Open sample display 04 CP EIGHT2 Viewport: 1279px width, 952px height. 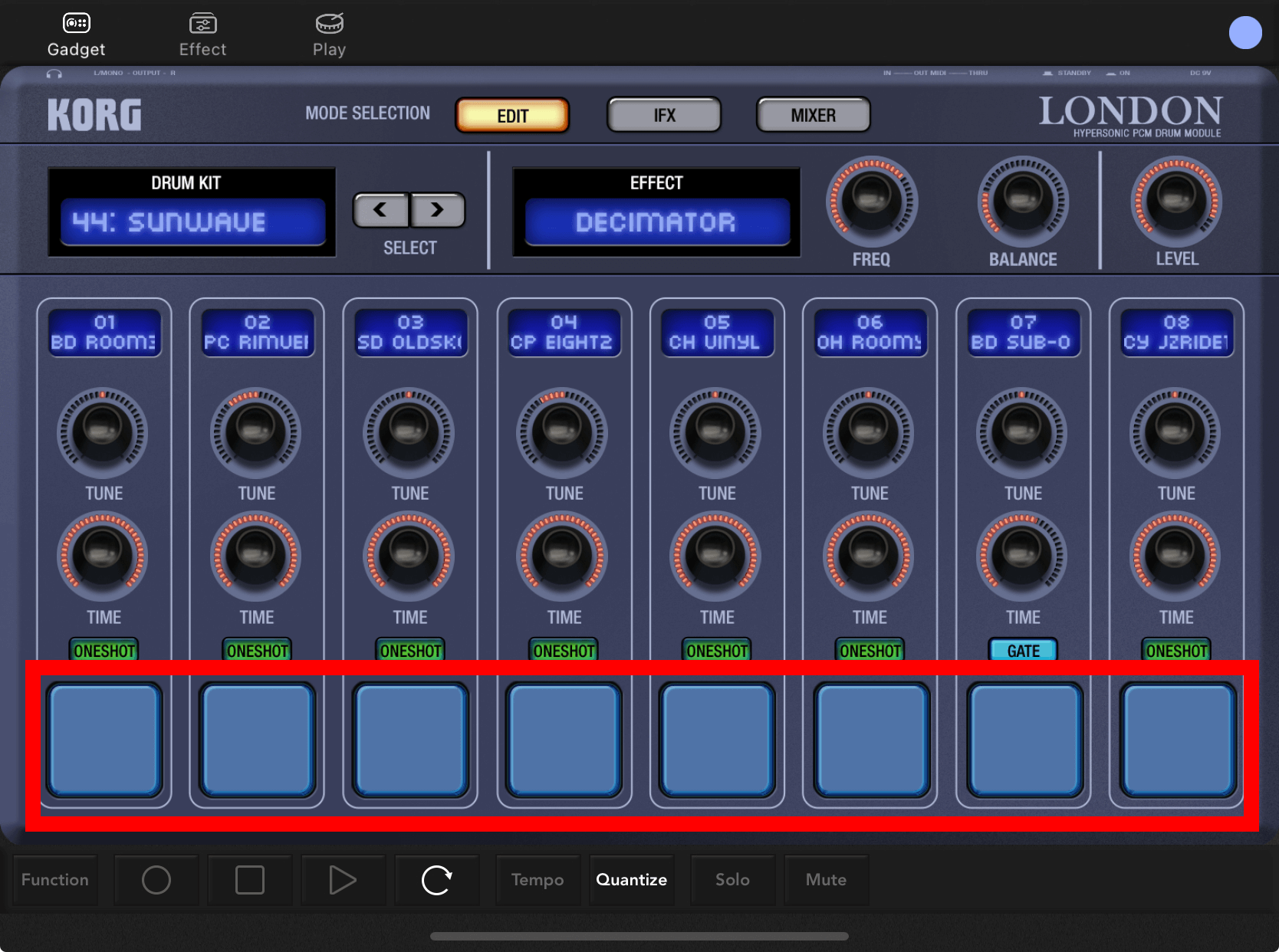[x=564, y=333]
